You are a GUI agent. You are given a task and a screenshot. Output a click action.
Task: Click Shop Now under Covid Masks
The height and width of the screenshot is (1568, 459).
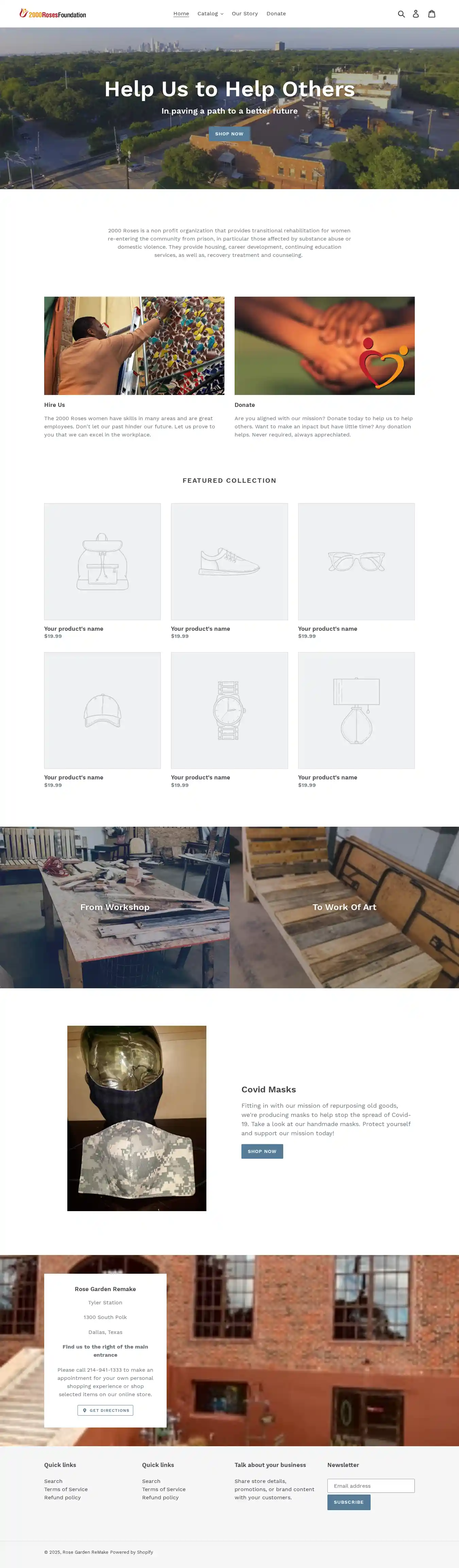[262, 1151]
